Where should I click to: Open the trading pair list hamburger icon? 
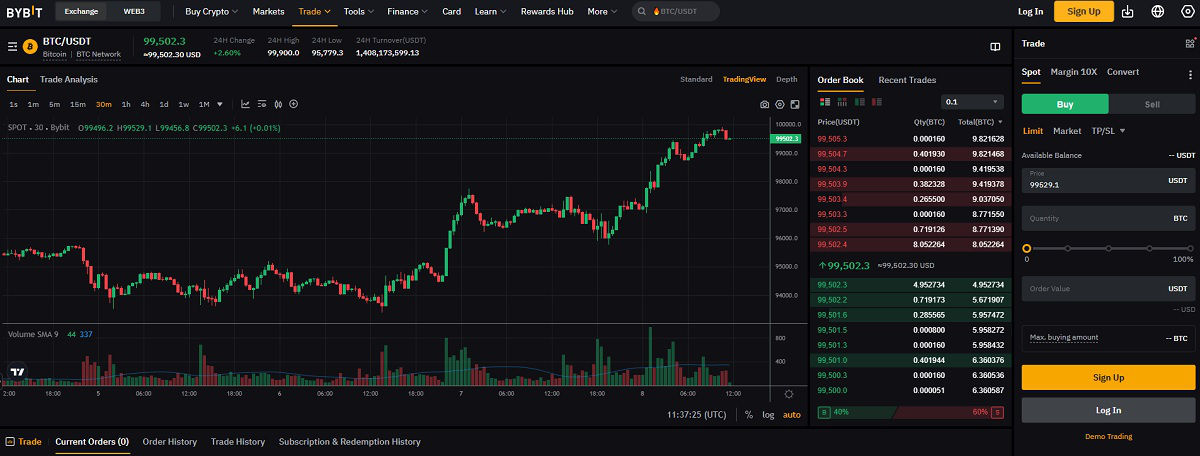[x=12, y=46]
